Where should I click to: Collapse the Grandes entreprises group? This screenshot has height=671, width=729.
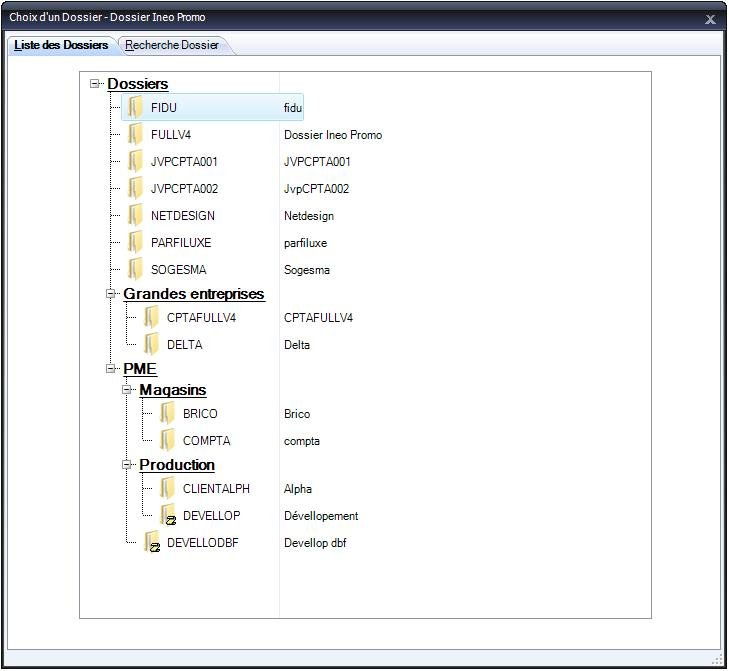pyautogui.click(x=112, y=294)
